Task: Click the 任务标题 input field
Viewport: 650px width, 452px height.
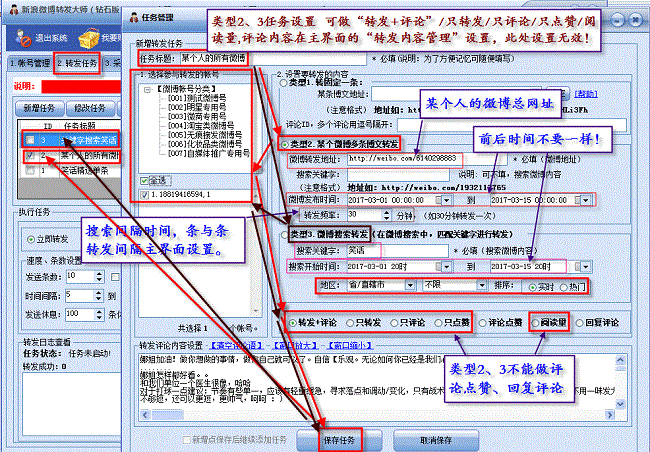Action: click(273, 58)
